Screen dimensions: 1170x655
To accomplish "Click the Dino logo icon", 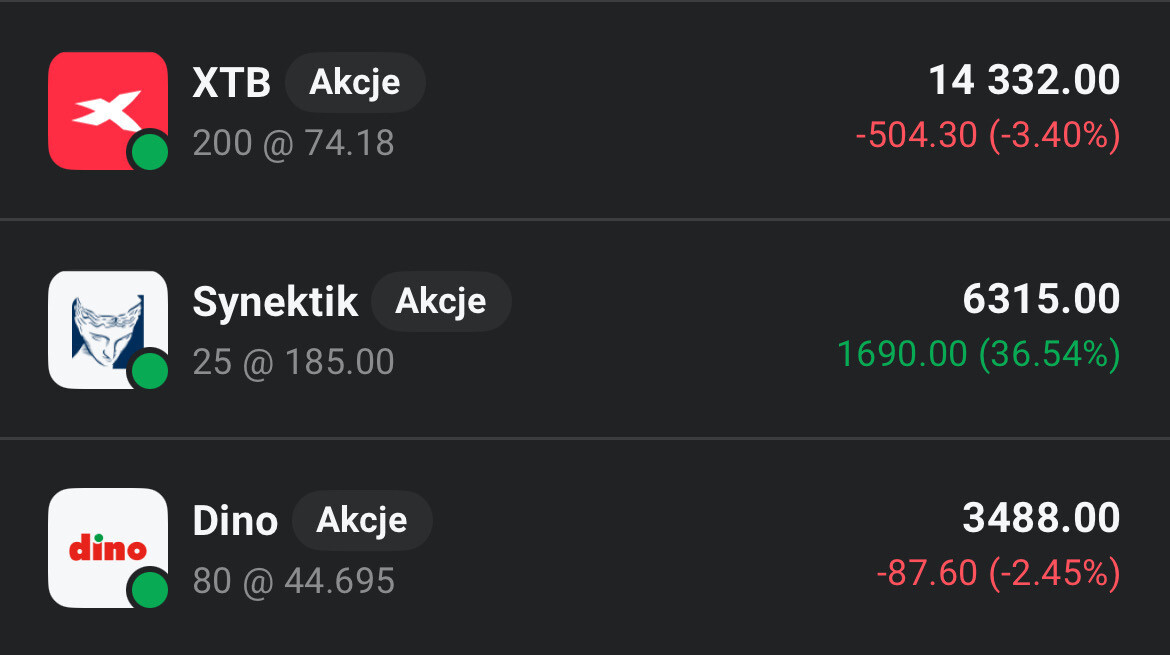I will pyautogui.click(x=106, y=546).
